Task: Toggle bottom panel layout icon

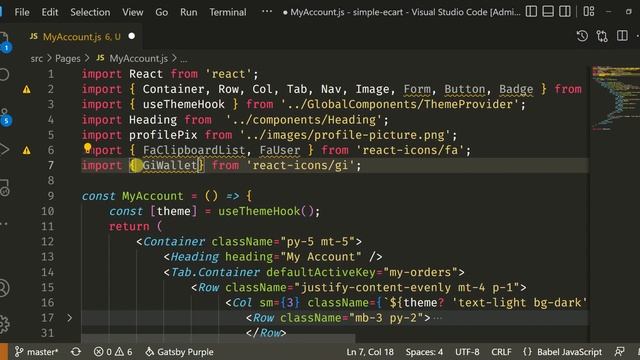Action: click(x=548, y=11)
